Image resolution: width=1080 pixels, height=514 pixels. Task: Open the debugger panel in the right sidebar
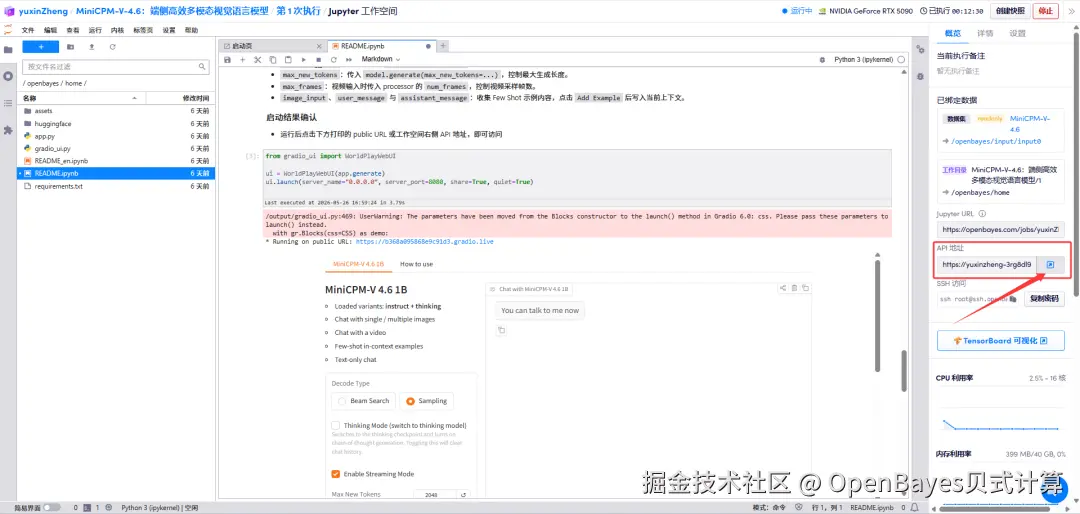click(920, 76)
